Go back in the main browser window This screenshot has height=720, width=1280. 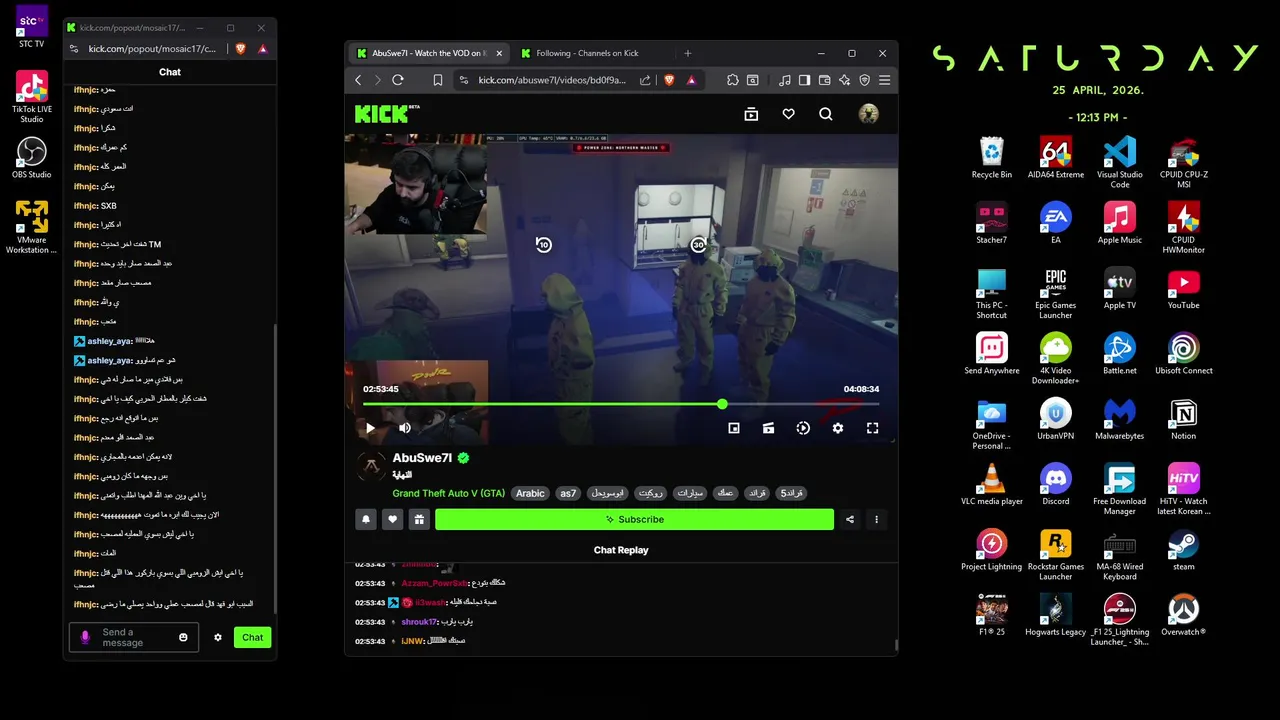pyautogui.click(x=359, y=80)
